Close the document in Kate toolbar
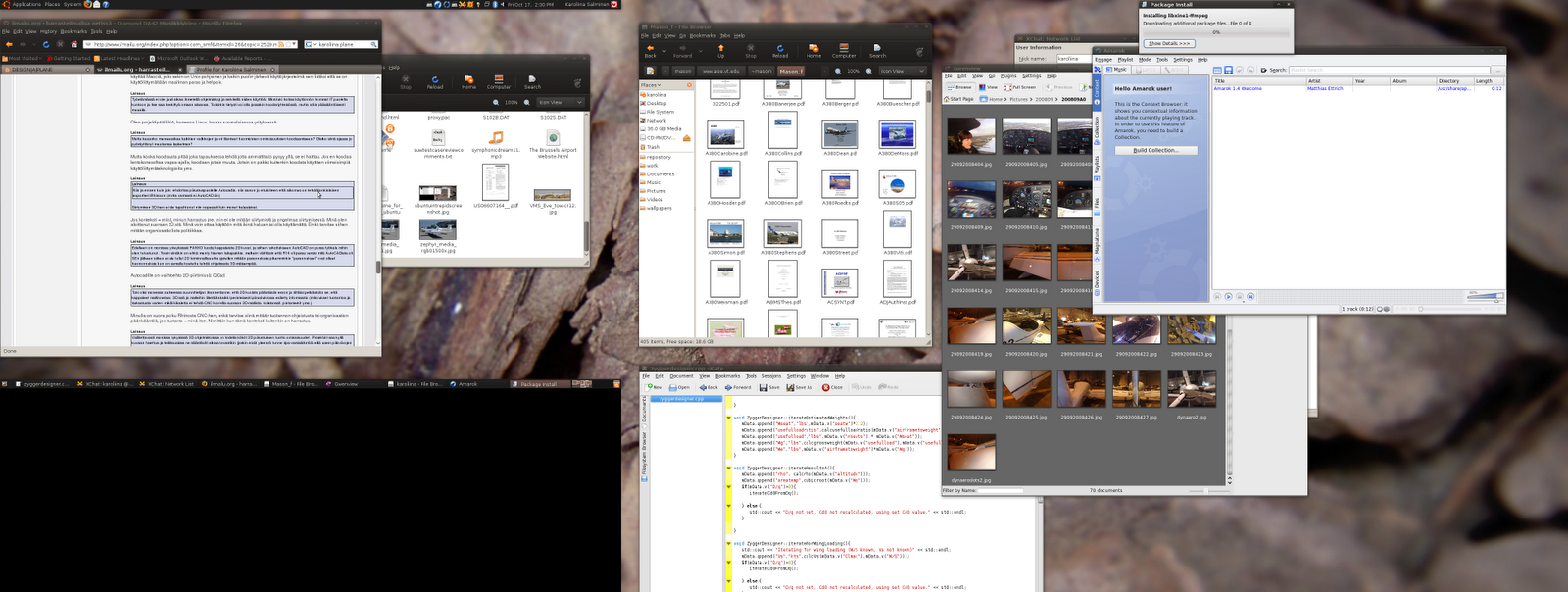This screenshot has height=592, width=1568. (832, 387)
